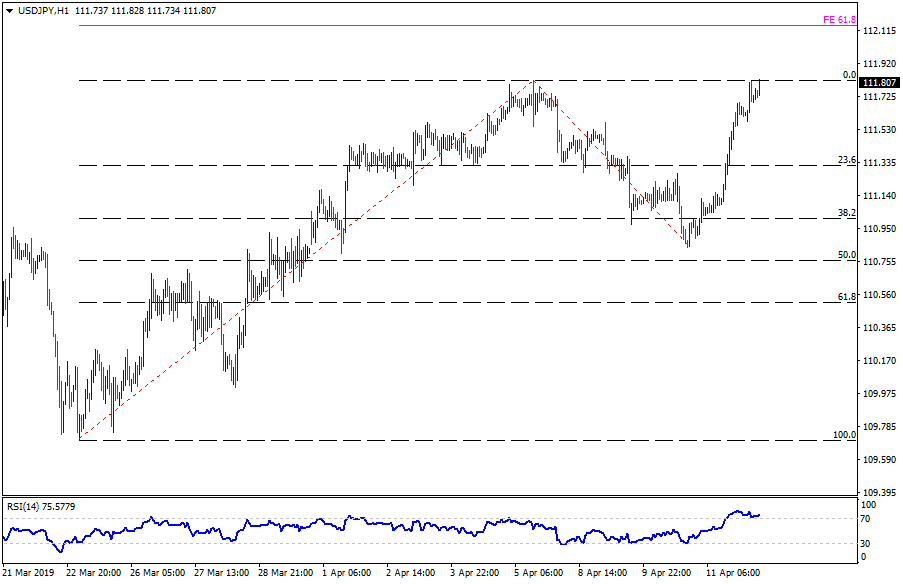Select the 23.6 Fibonacci level label
The width and height of the screenshot is (903, 584).
846,160
